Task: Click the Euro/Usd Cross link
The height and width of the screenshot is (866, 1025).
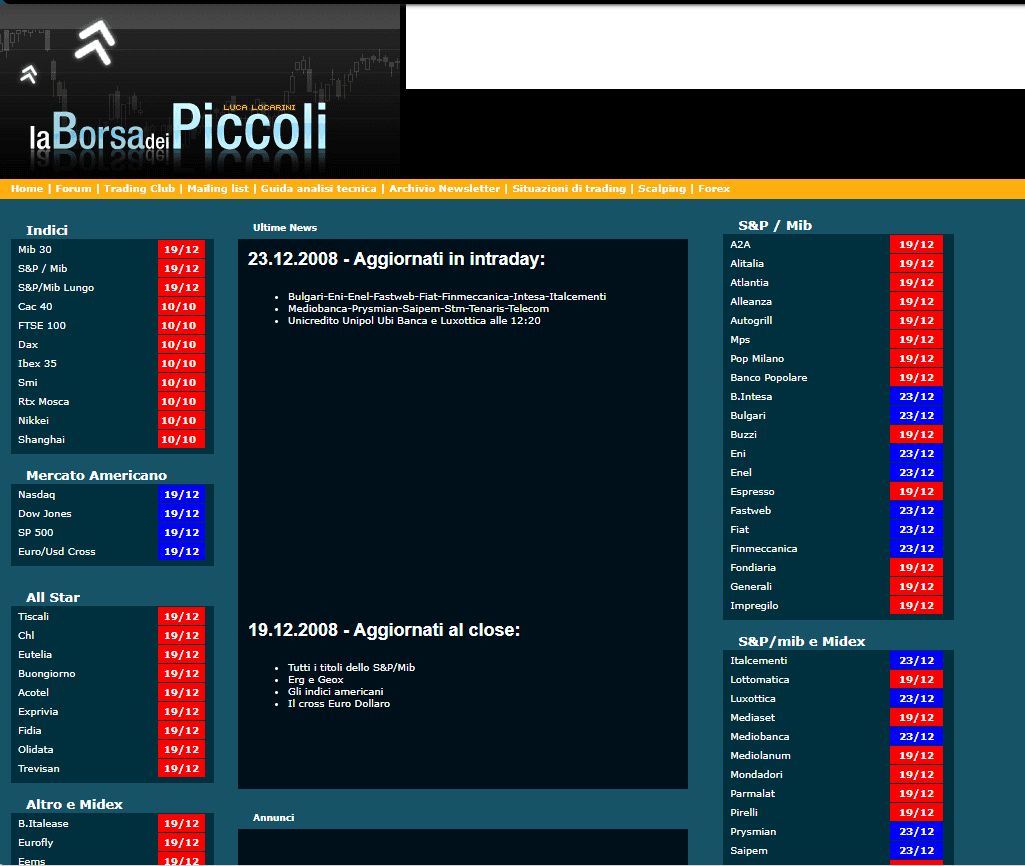Action: [57, 552]
